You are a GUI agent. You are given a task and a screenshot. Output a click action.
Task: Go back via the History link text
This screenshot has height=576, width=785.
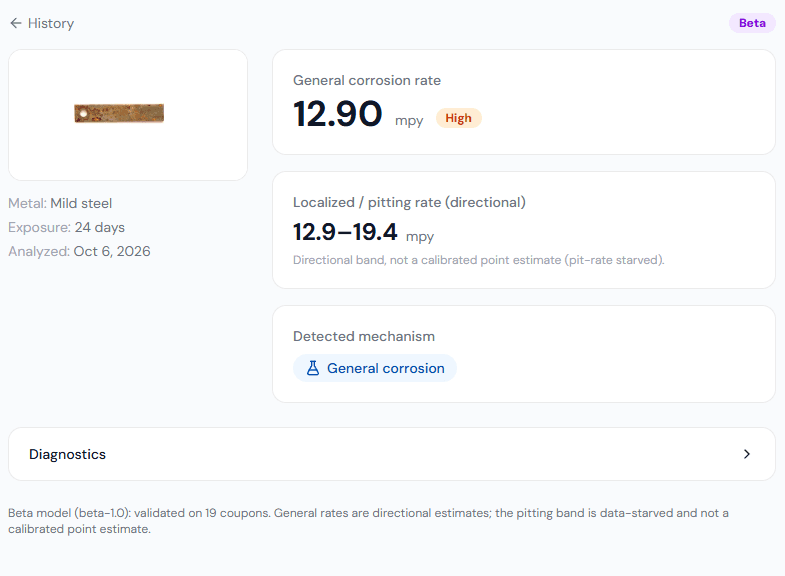click(x=51, y=24)
